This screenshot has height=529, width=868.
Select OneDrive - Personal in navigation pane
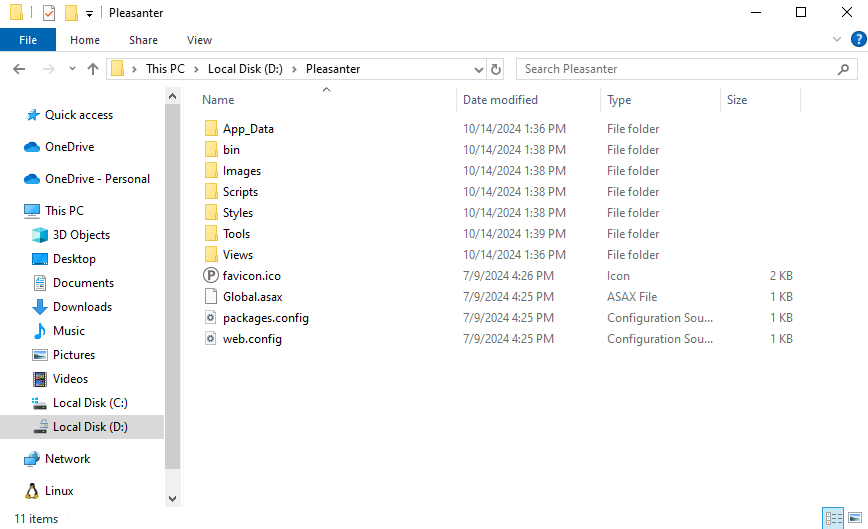pos(97,179)
